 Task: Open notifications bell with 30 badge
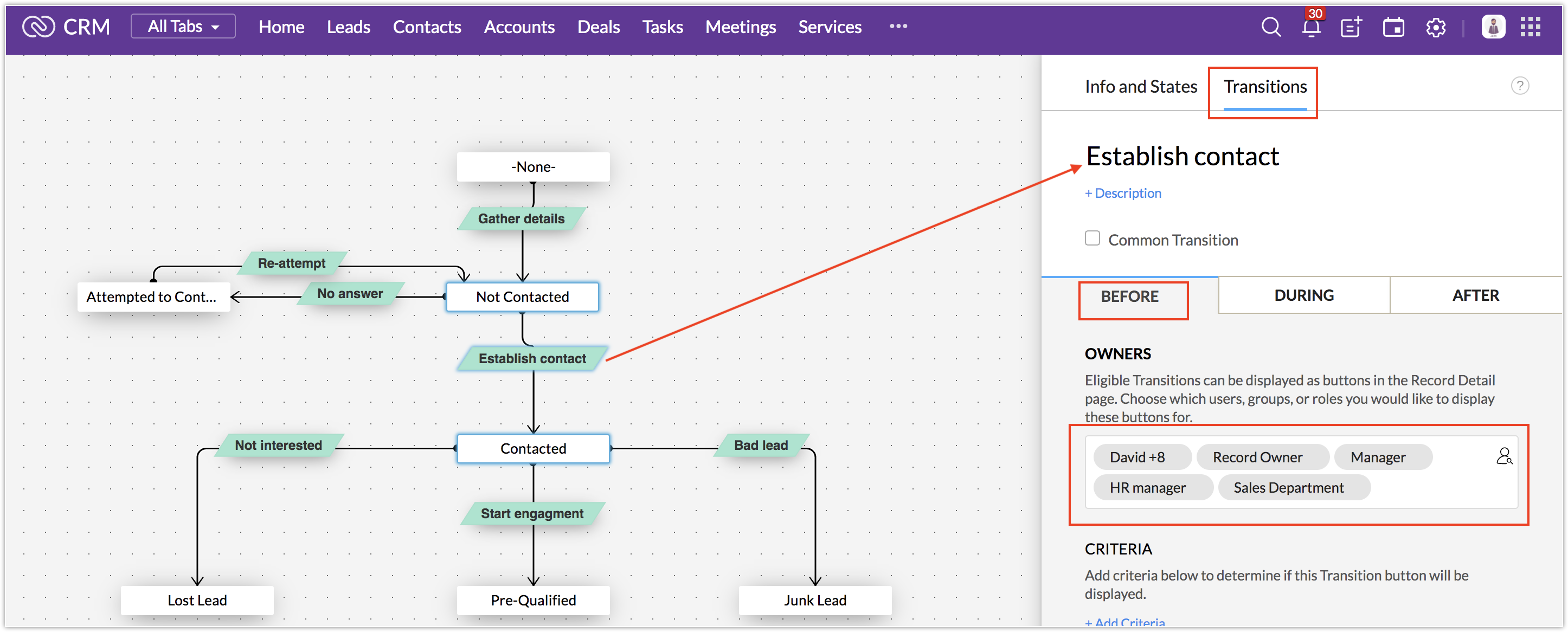[x=1311, y=28]
